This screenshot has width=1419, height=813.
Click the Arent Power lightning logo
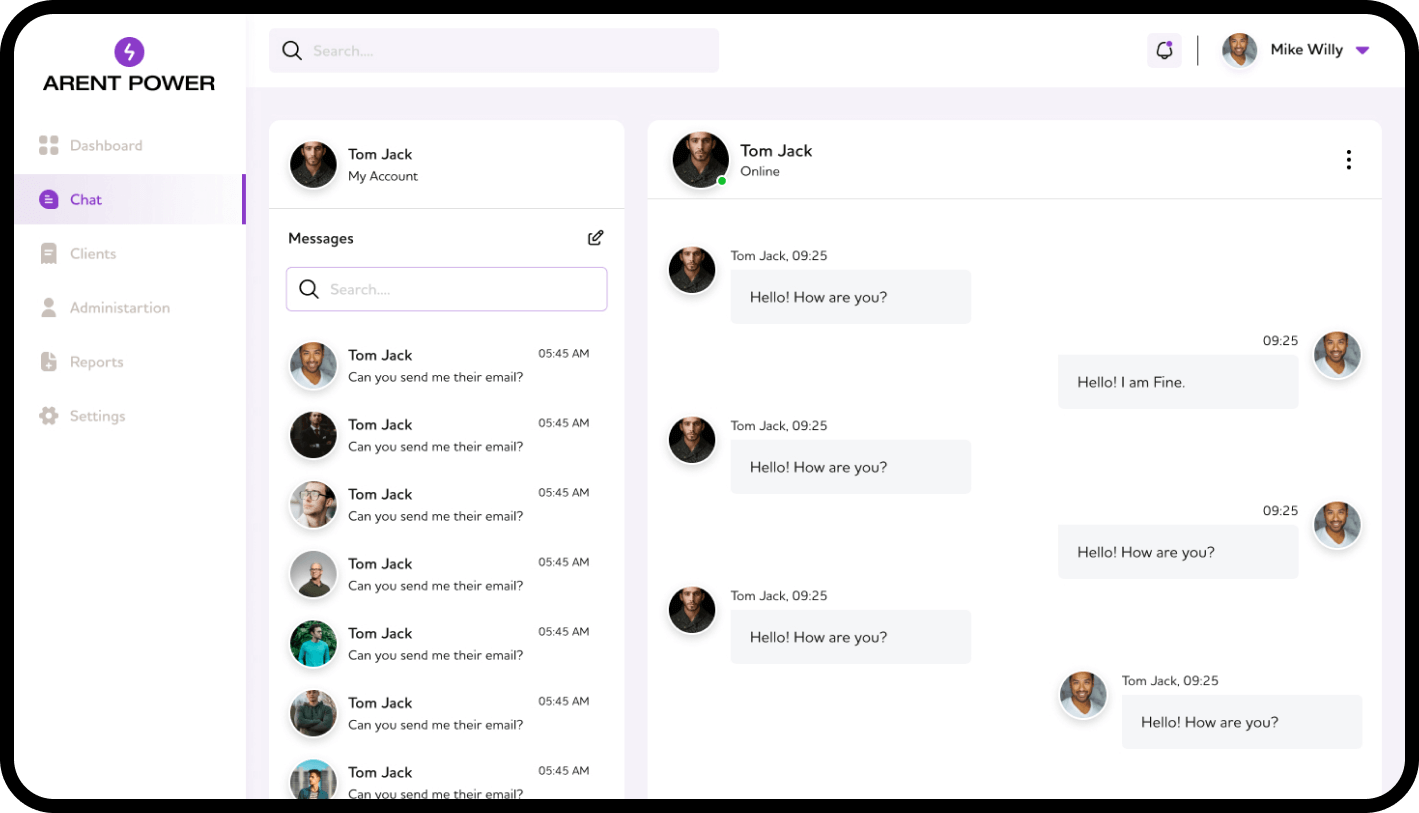point(129,52)
